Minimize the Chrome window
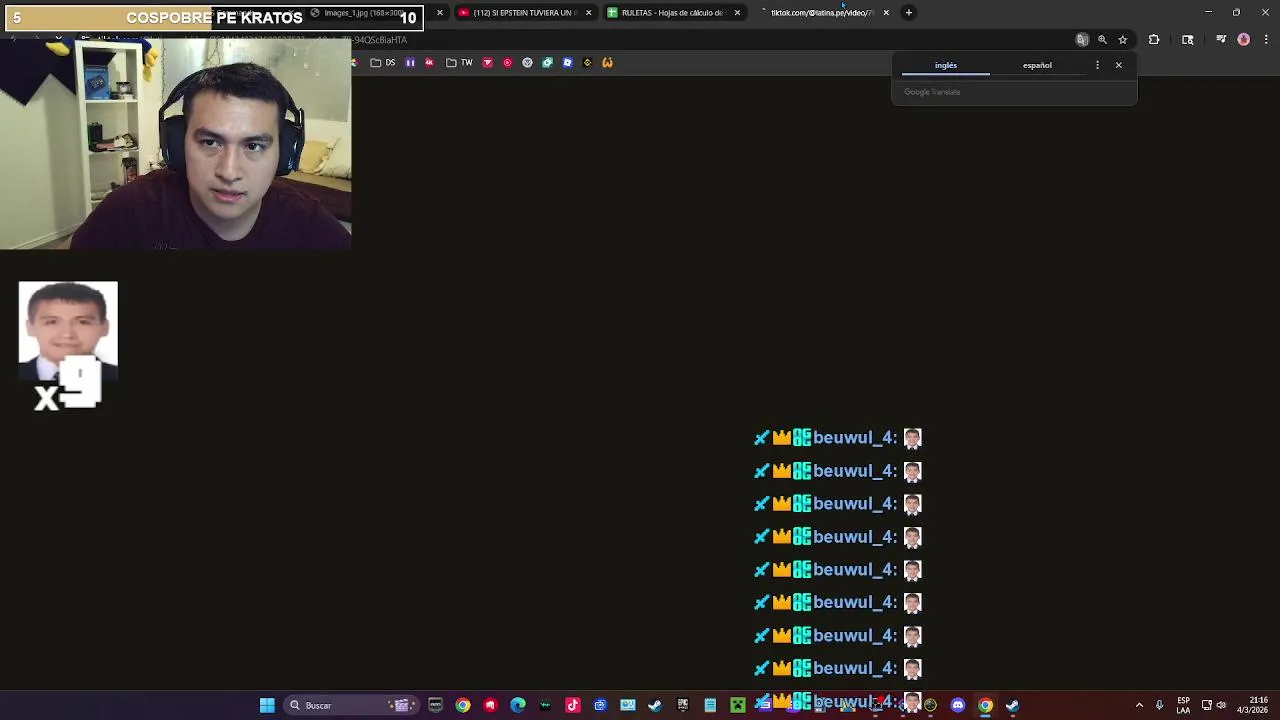The width and height of the screenshot is (1280, 720). coord(1208,12)
